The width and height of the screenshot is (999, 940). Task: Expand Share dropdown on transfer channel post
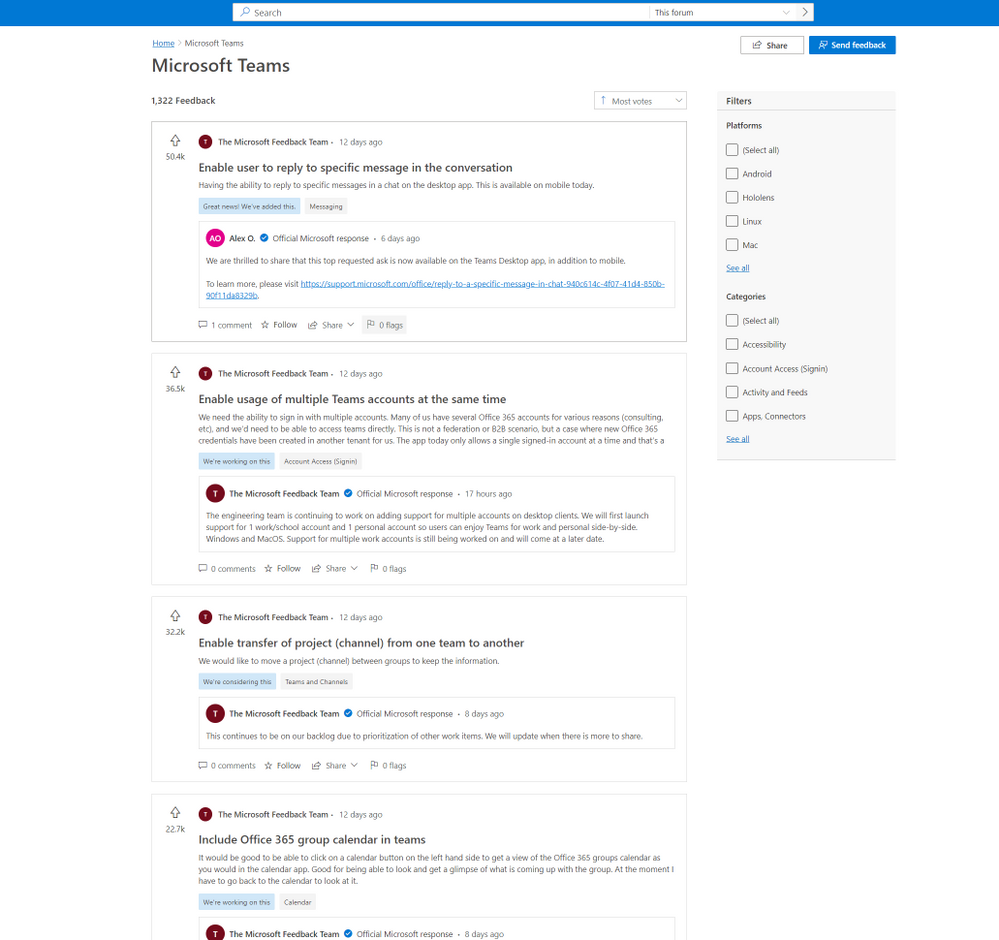coord(334,765)
